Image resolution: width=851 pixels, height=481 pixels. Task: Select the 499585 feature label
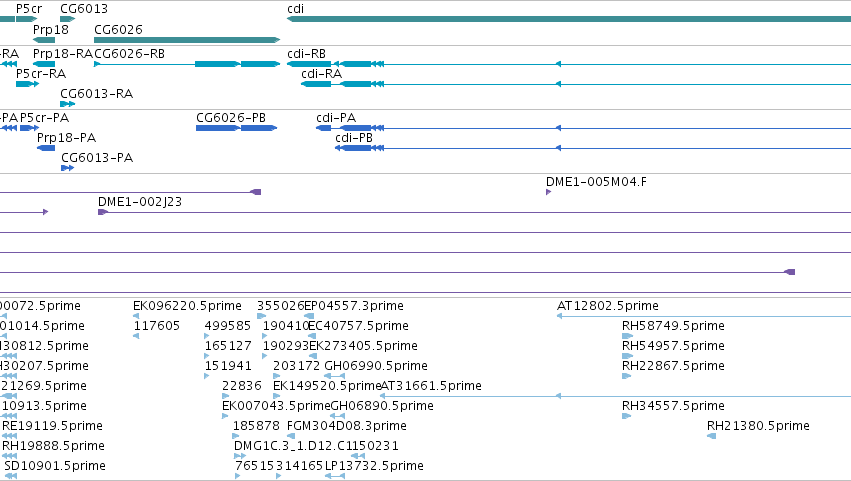[x=228, y=326]
